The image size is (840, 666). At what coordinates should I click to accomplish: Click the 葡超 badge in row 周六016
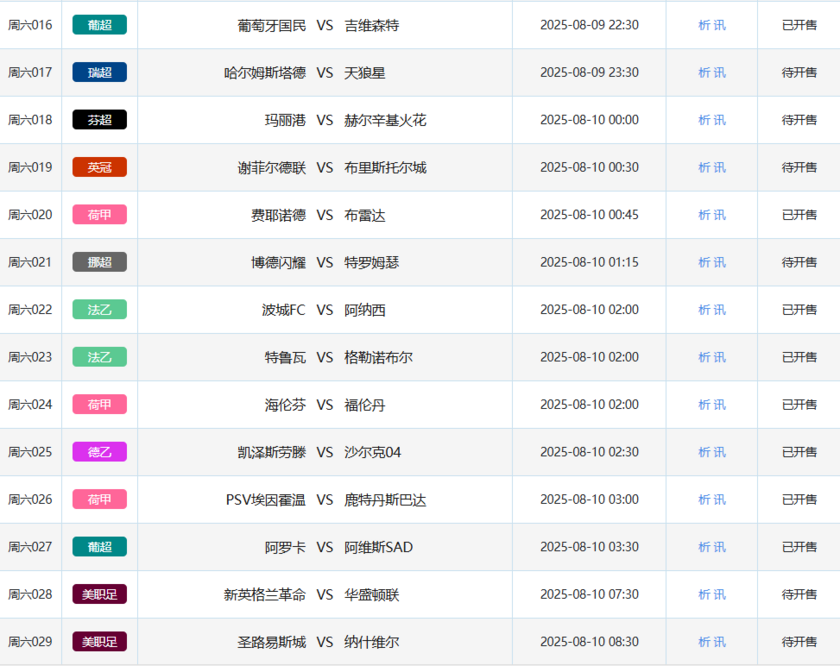100,25
